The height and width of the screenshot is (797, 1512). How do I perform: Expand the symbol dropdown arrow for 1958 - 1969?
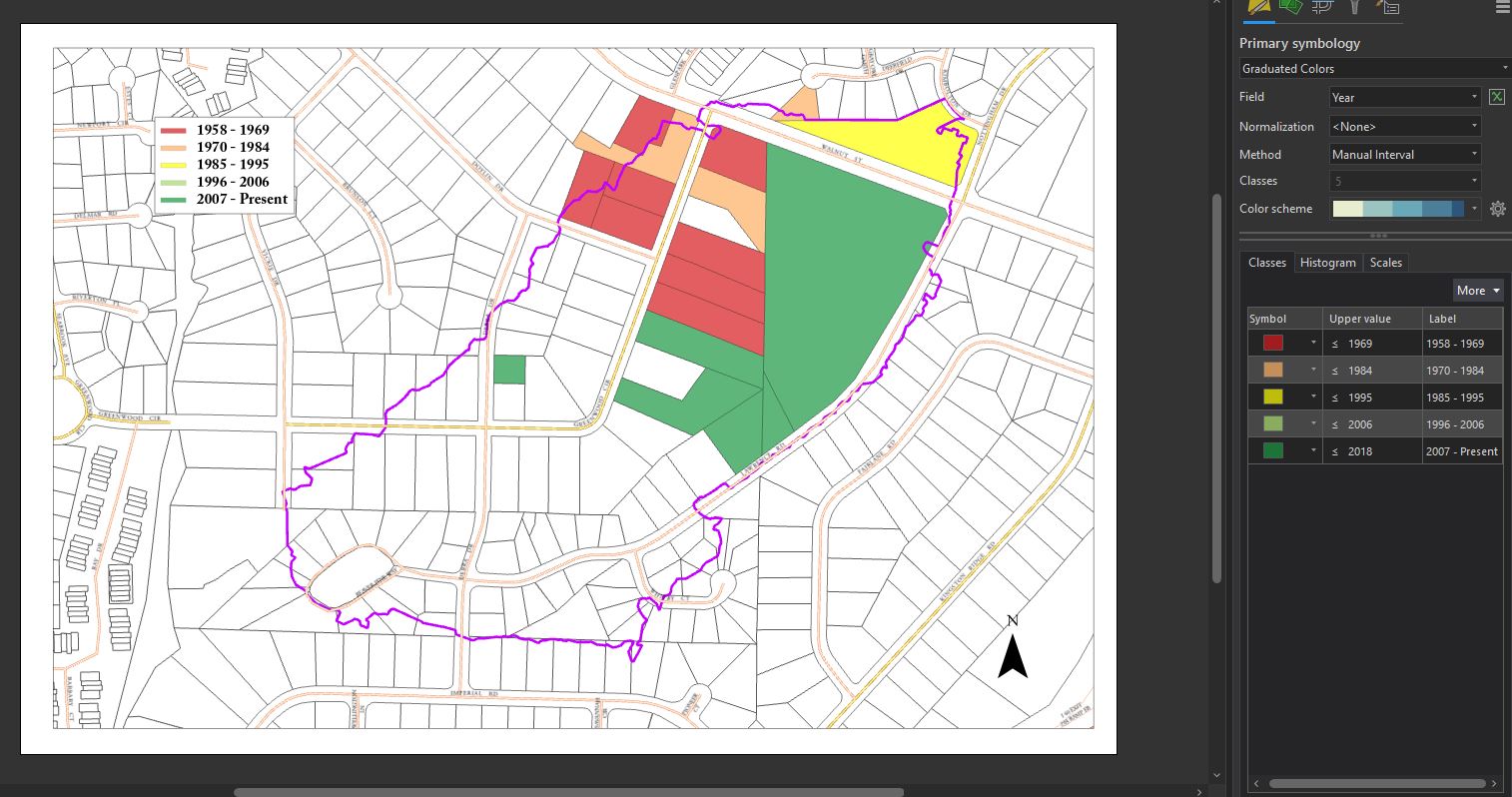tap(1313, 343)
